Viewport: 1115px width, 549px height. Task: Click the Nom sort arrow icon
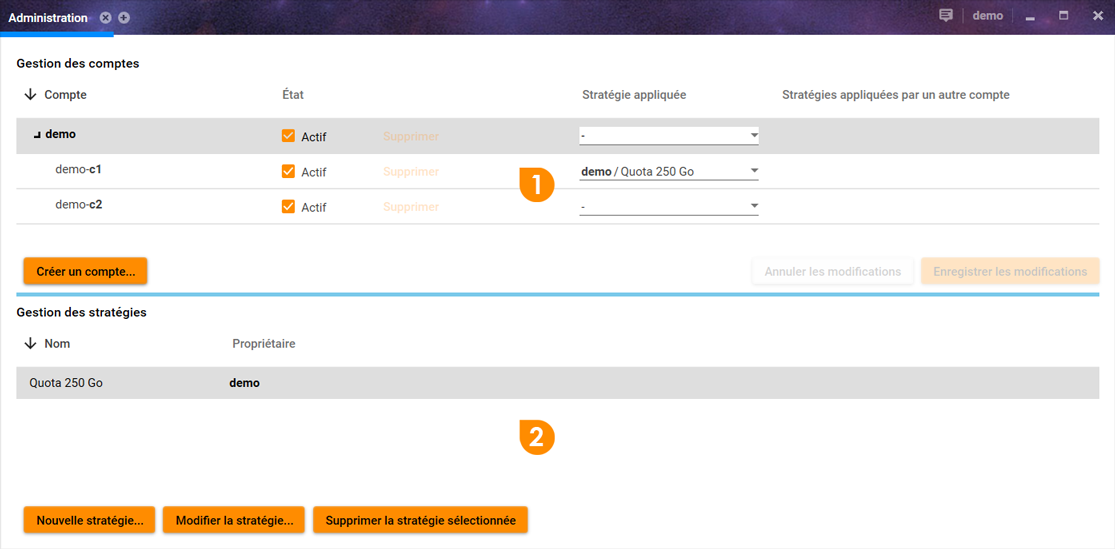30,344
